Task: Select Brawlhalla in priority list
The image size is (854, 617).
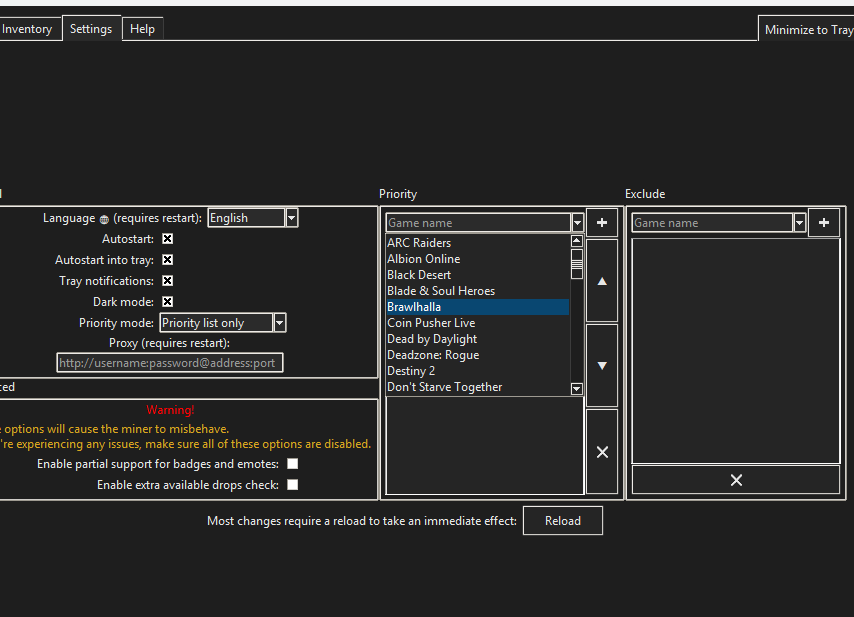Action: pyautogui.click(x=478, y=307)
